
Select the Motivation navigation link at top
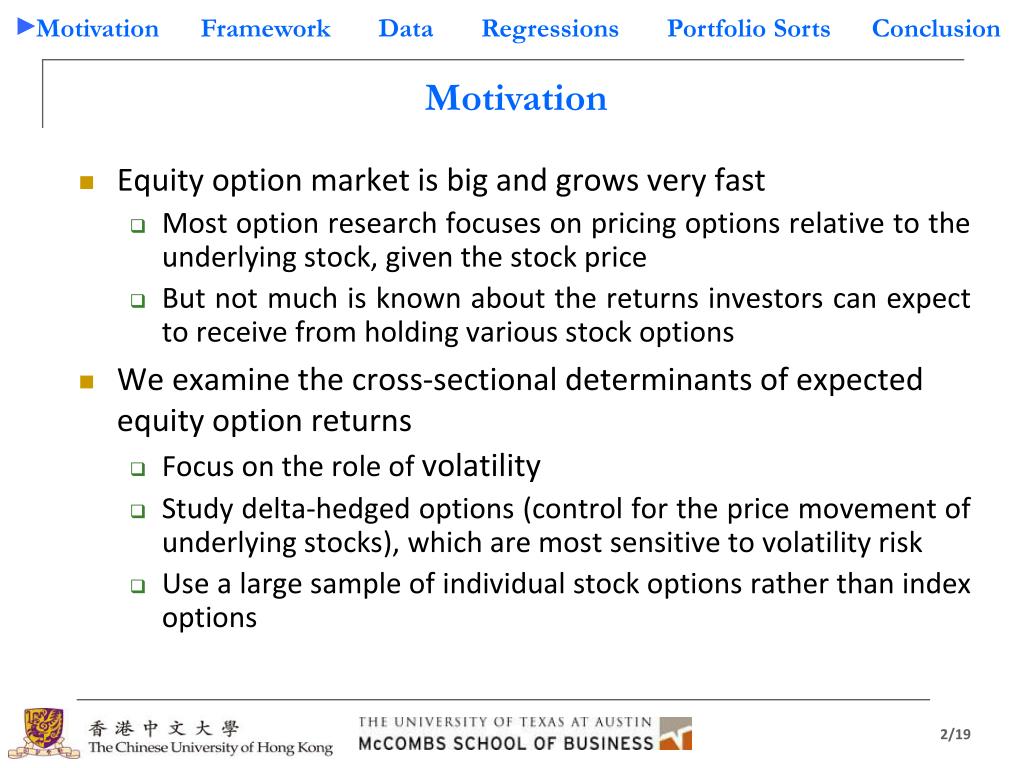pyautogui.click(x=97, y=29)
